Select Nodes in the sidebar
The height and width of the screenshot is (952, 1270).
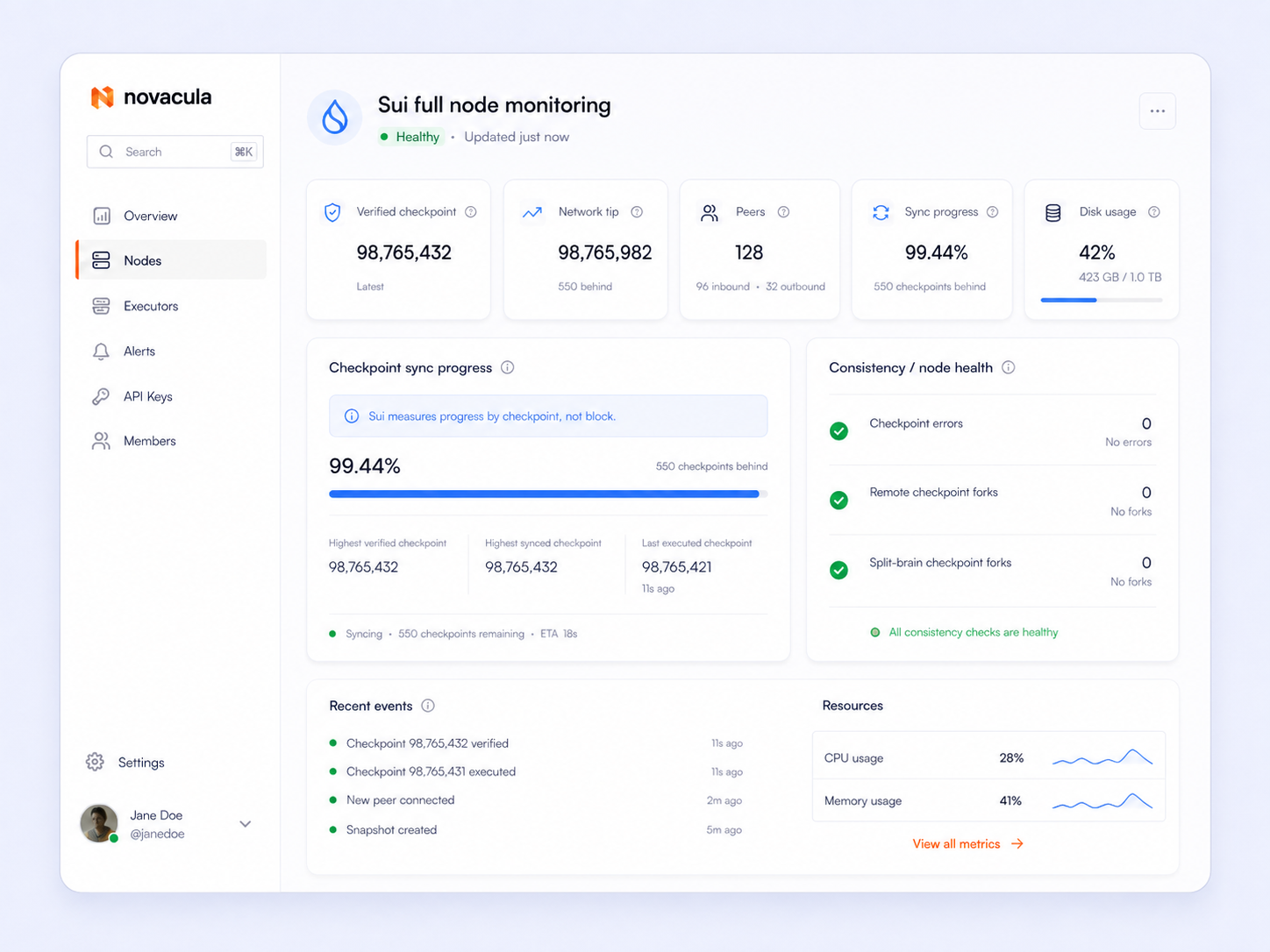[171, 260]
